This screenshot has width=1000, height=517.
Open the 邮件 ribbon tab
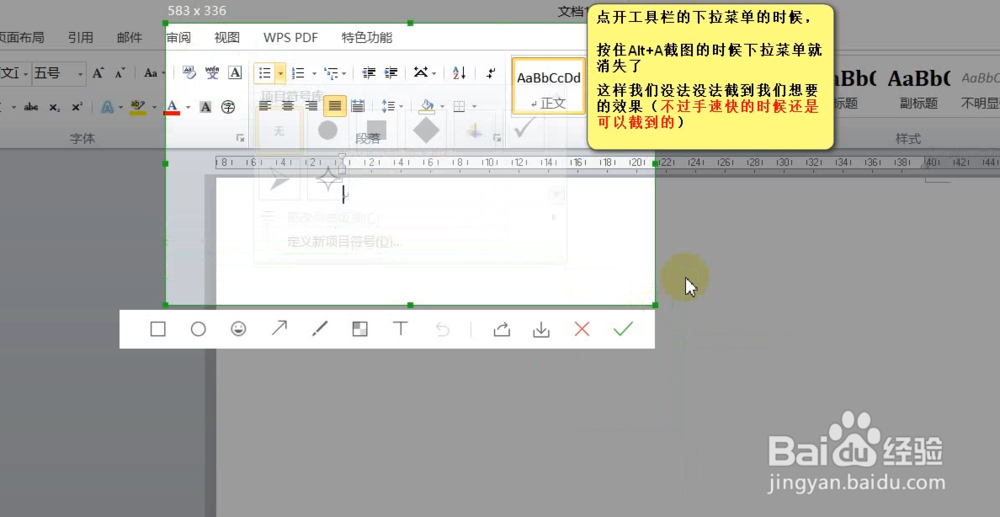point(129,38)
